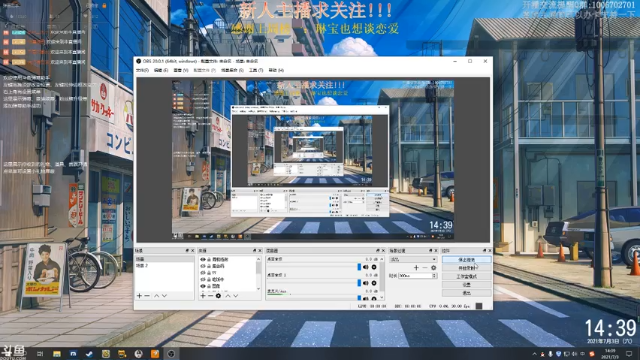Open OBS 设置 settings button

467,284
